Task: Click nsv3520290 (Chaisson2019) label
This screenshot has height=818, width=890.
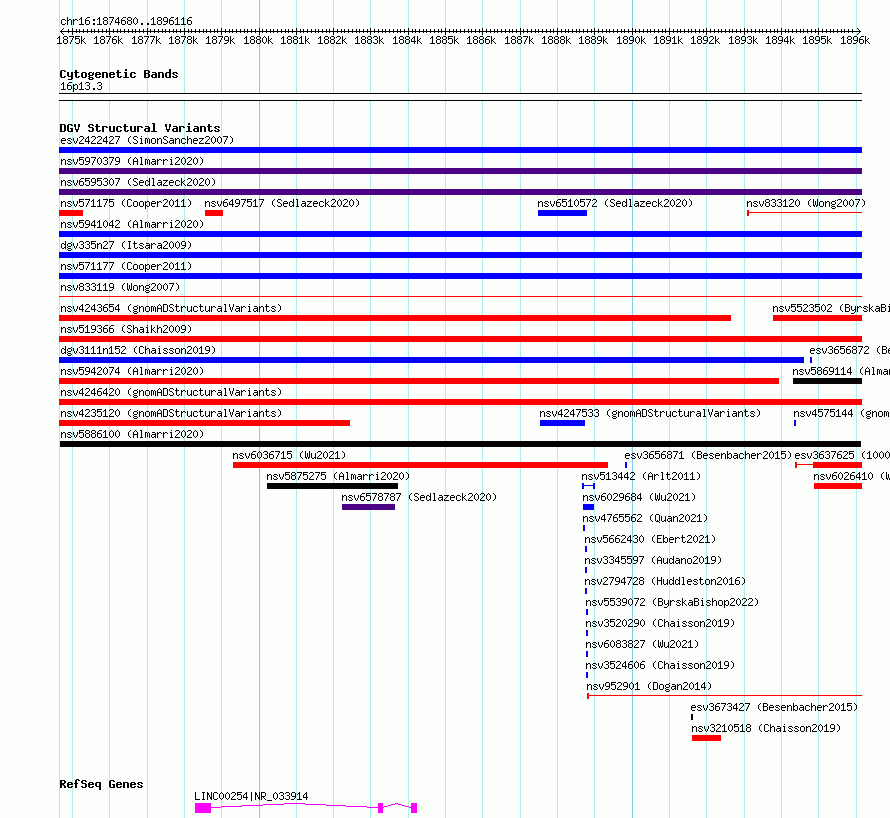Action: coord(660,623)
